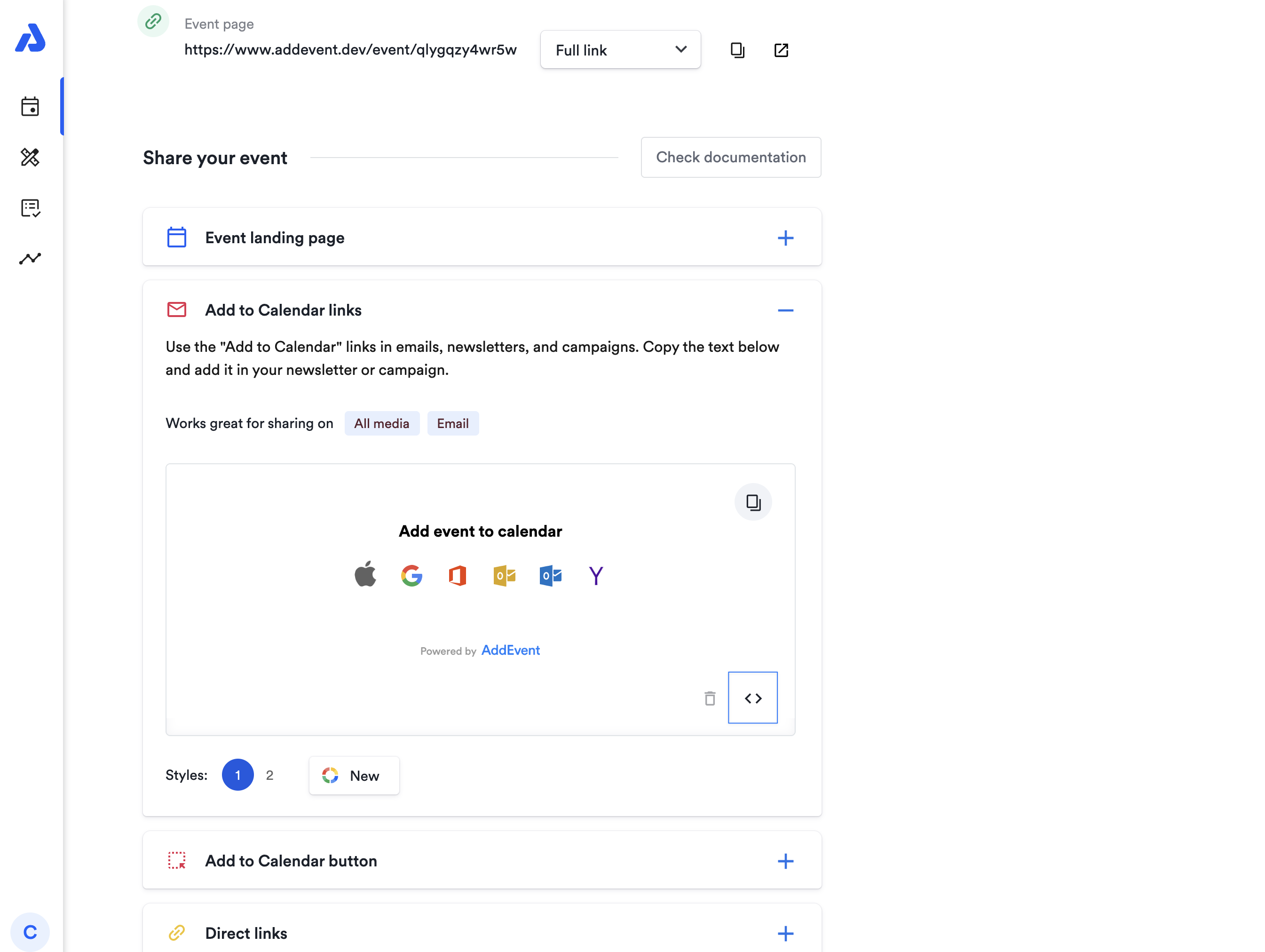Expand Event landing page section
This screenshot has height=952, width=1265.
[x=785, y=238]
